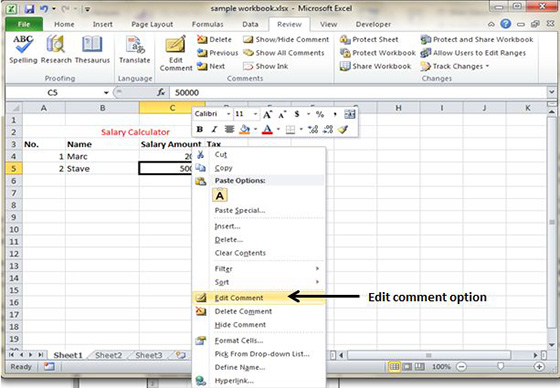
Task: Click the Translate icon
Action: (135, 45)
